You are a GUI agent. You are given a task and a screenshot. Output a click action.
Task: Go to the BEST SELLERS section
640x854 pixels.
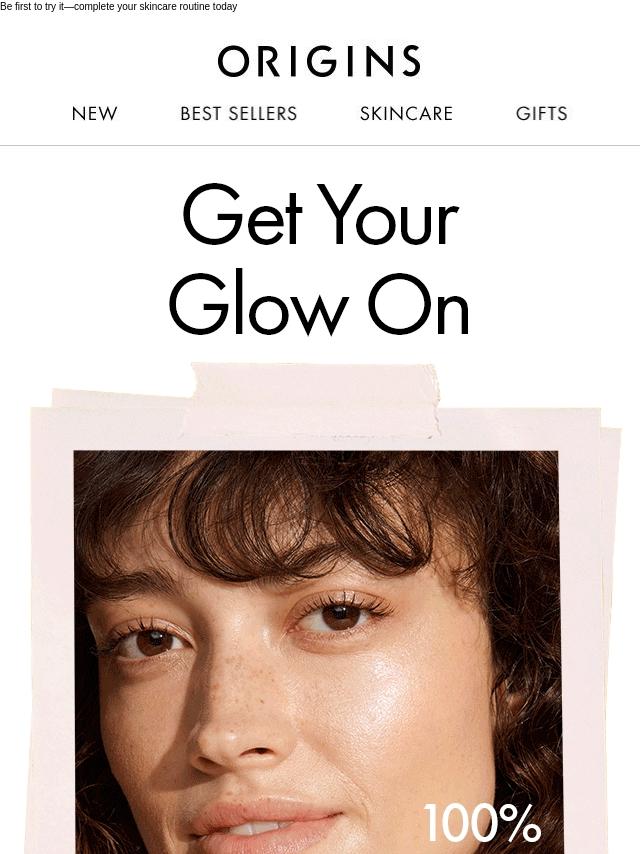click(x=239, y=114)
